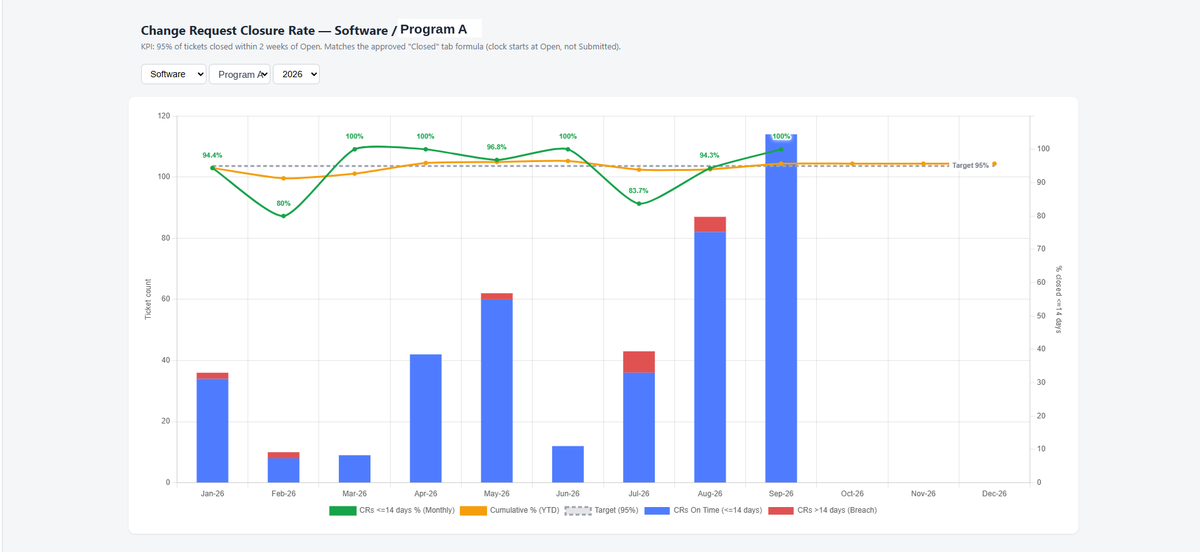This screenshot has height=552, width=1200.
Task: Click the Oct-26 axis label
Action: [x=852, y=494]
